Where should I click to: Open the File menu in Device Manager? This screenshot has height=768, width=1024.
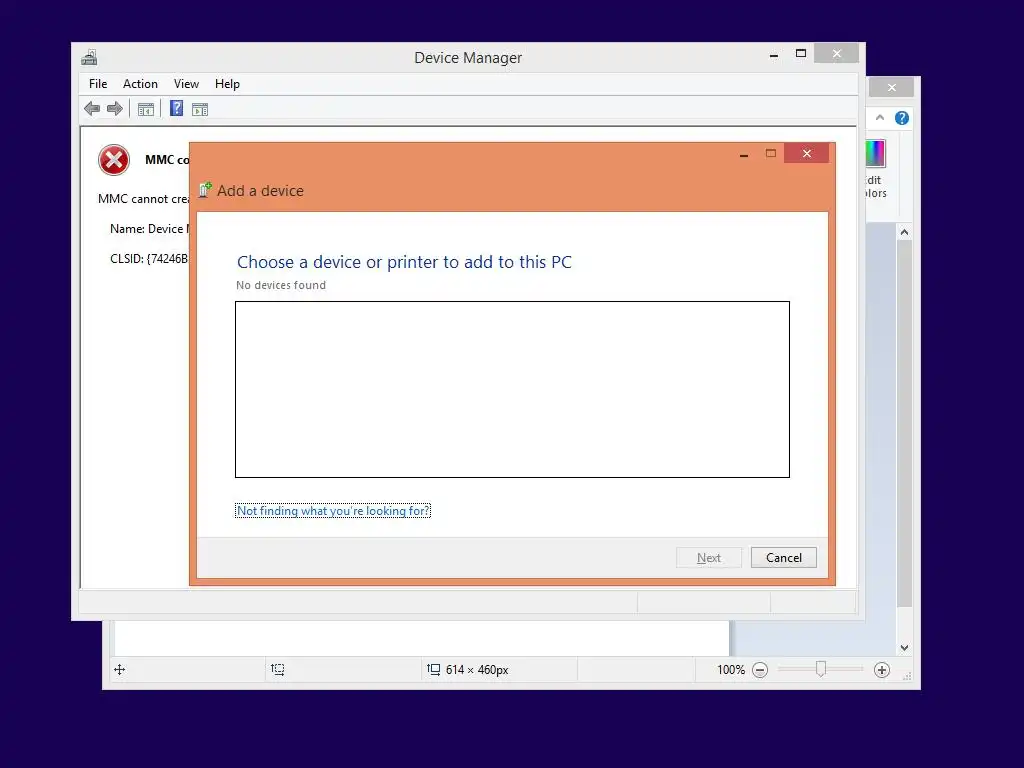pyautogui.click(x=98, y=84)
